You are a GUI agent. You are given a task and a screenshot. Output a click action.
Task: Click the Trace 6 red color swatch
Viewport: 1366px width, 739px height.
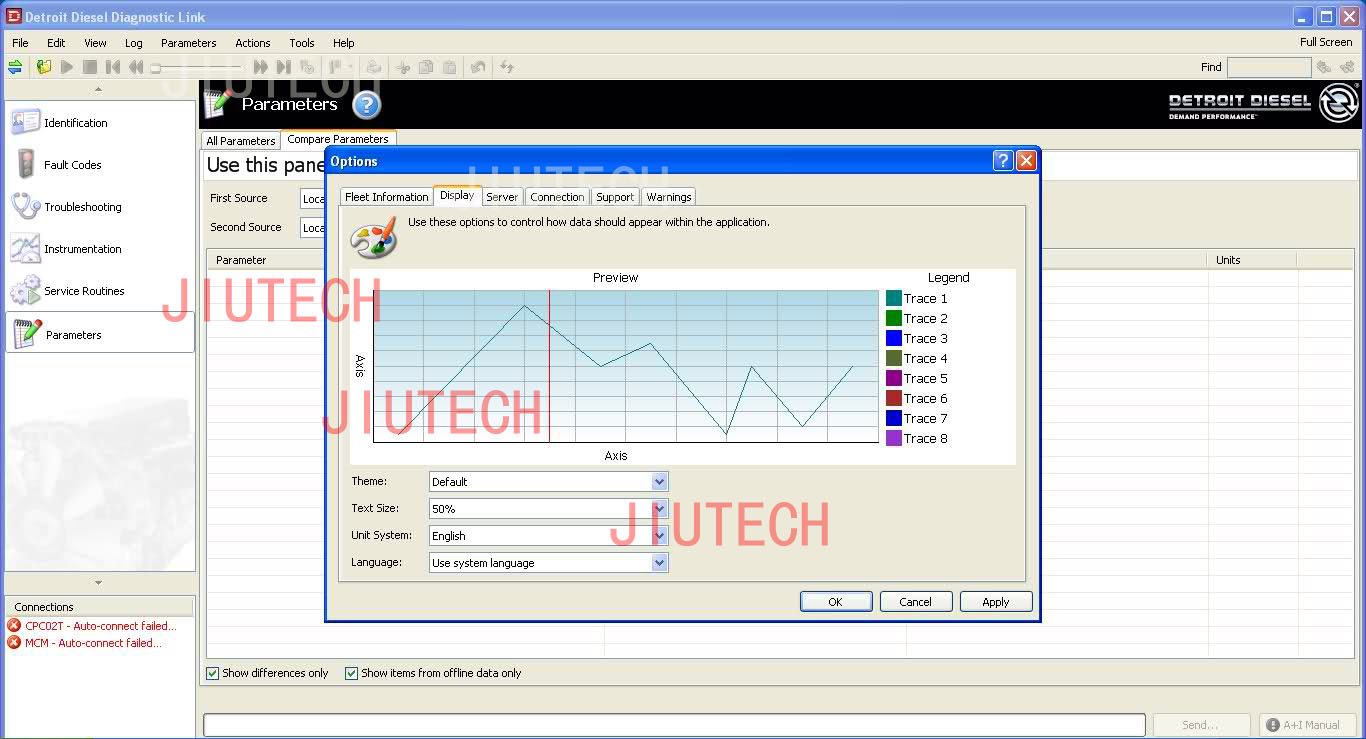894,398
